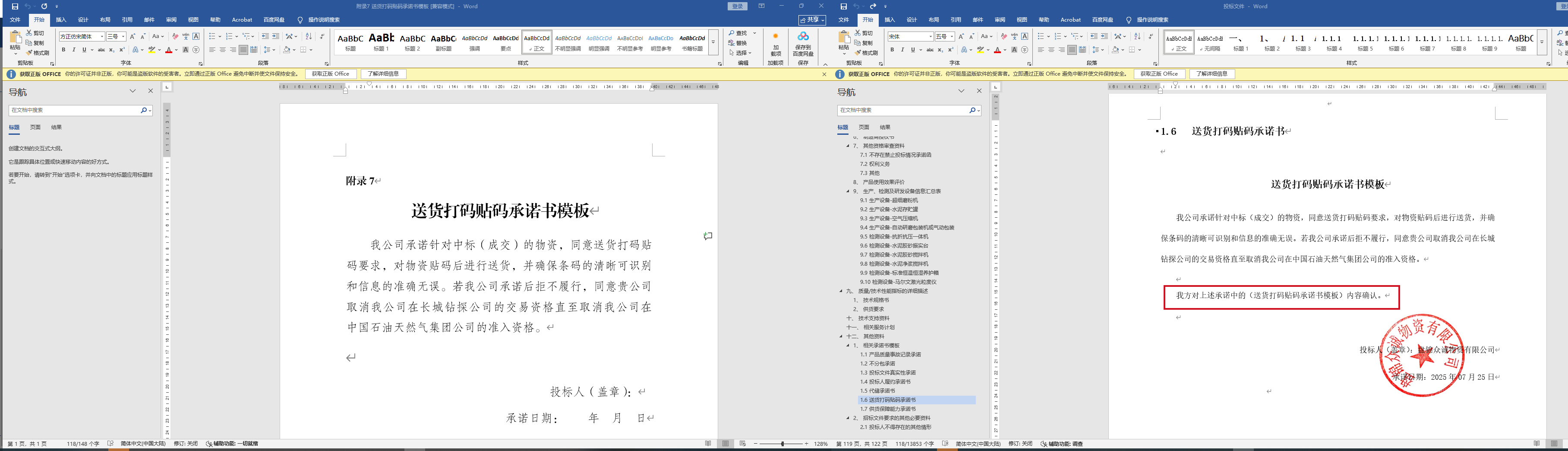Click the Redo arrow in the right Word window

(873, 6)
